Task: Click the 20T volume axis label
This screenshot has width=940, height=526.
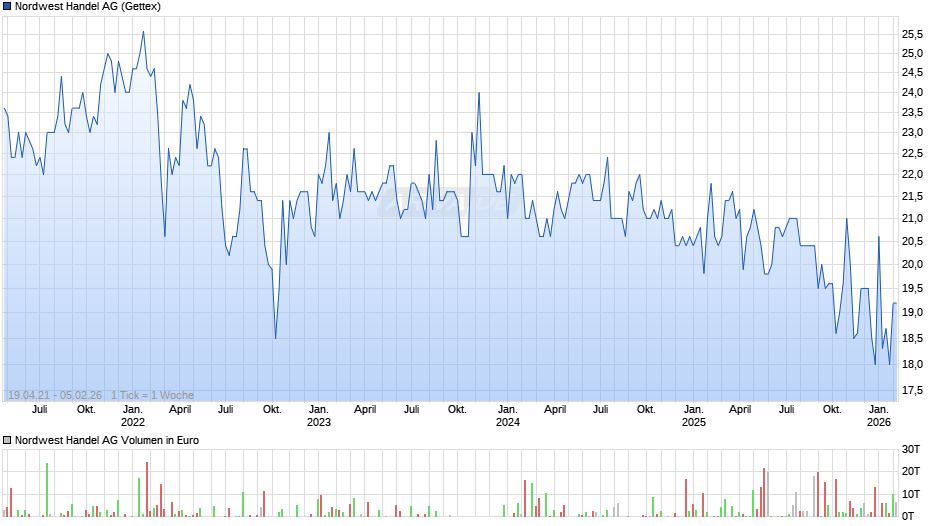Action: click(x=911, y=471)
